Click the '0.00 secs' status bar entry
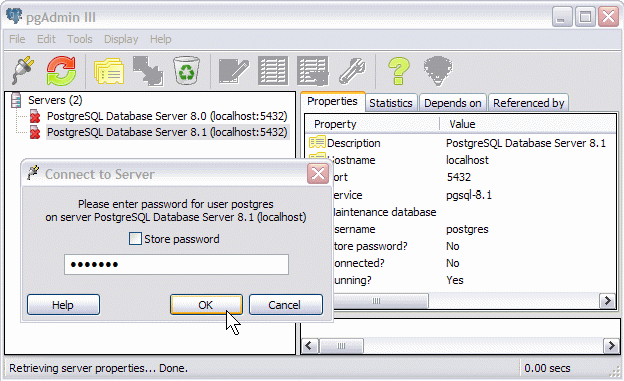 click(x=547, y=368)
